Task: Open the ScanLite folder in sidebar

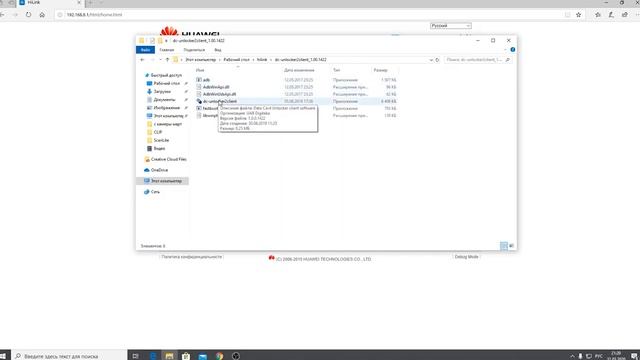Action: 161,140
